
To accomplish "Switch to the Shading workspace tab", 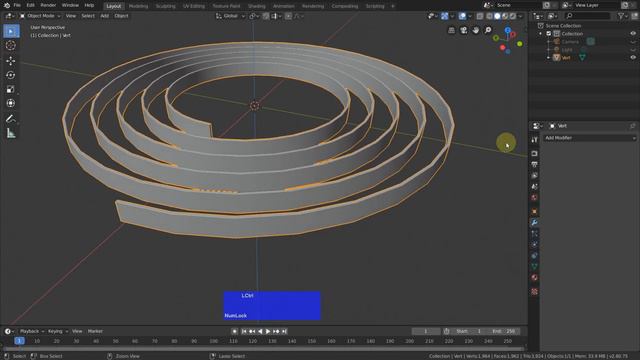I will (x=257, y=6).
